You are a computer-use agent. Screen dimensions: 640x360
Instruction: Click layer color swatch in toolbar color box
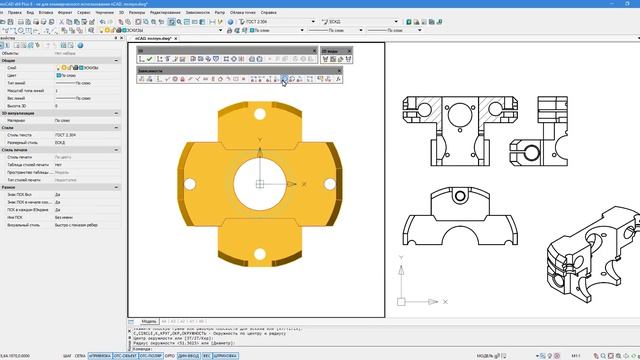click(x=252, y=30)
